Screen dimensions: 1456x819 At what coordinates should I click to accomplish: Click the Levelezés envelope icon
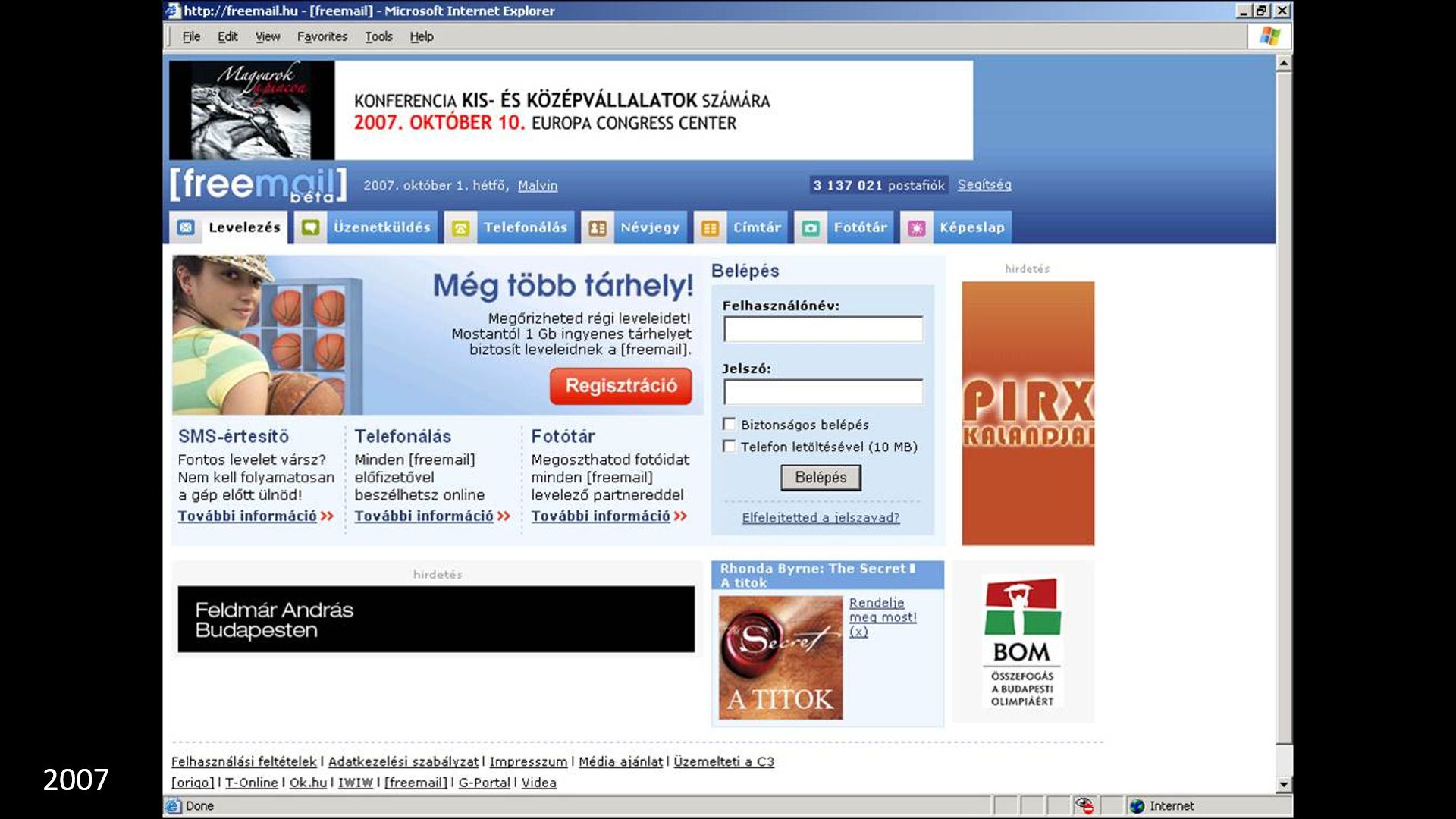point(186,227)
